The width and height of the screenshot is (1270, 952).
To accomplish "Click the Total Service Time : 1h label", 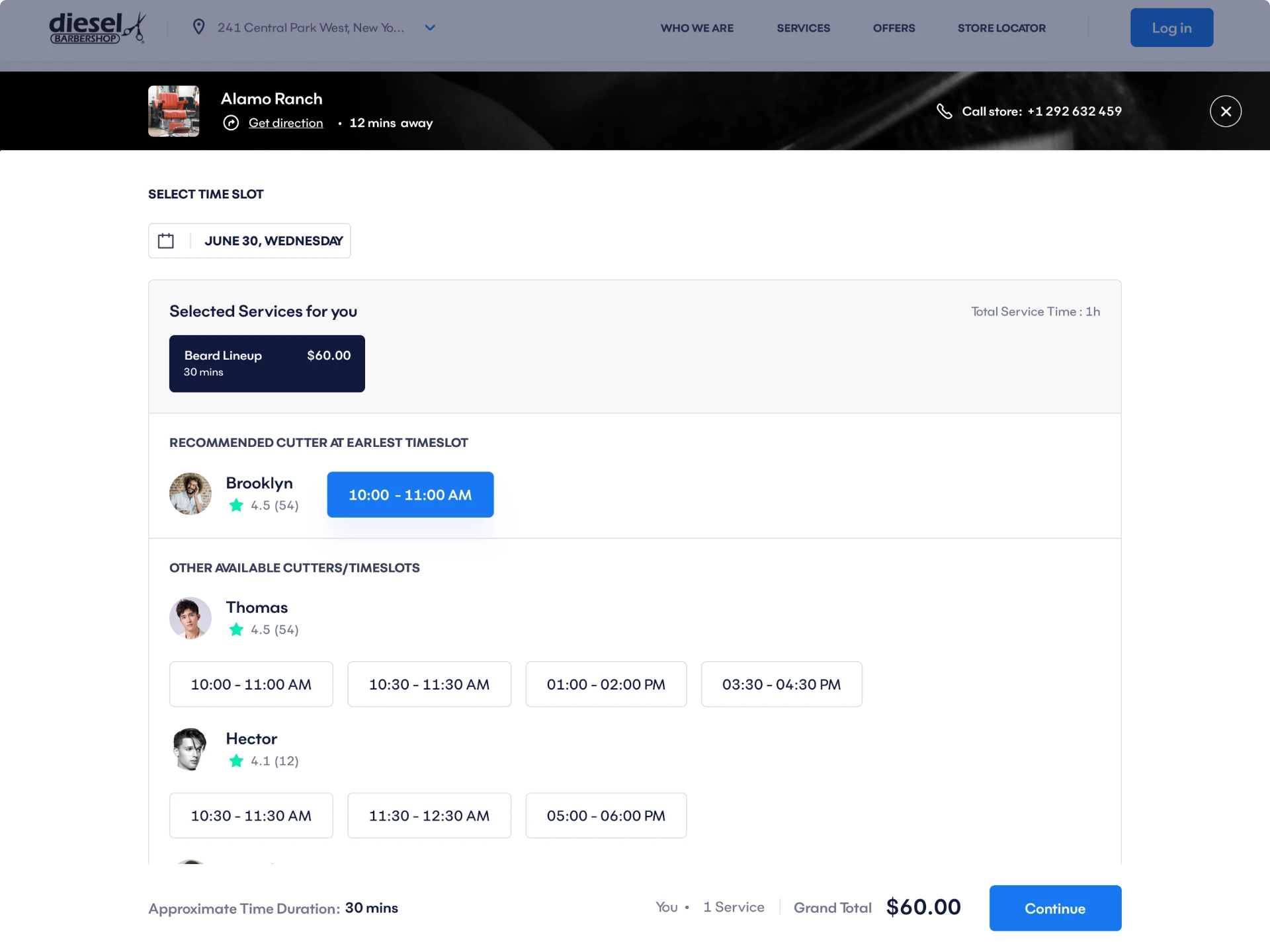I will [x=1035, y=311].
